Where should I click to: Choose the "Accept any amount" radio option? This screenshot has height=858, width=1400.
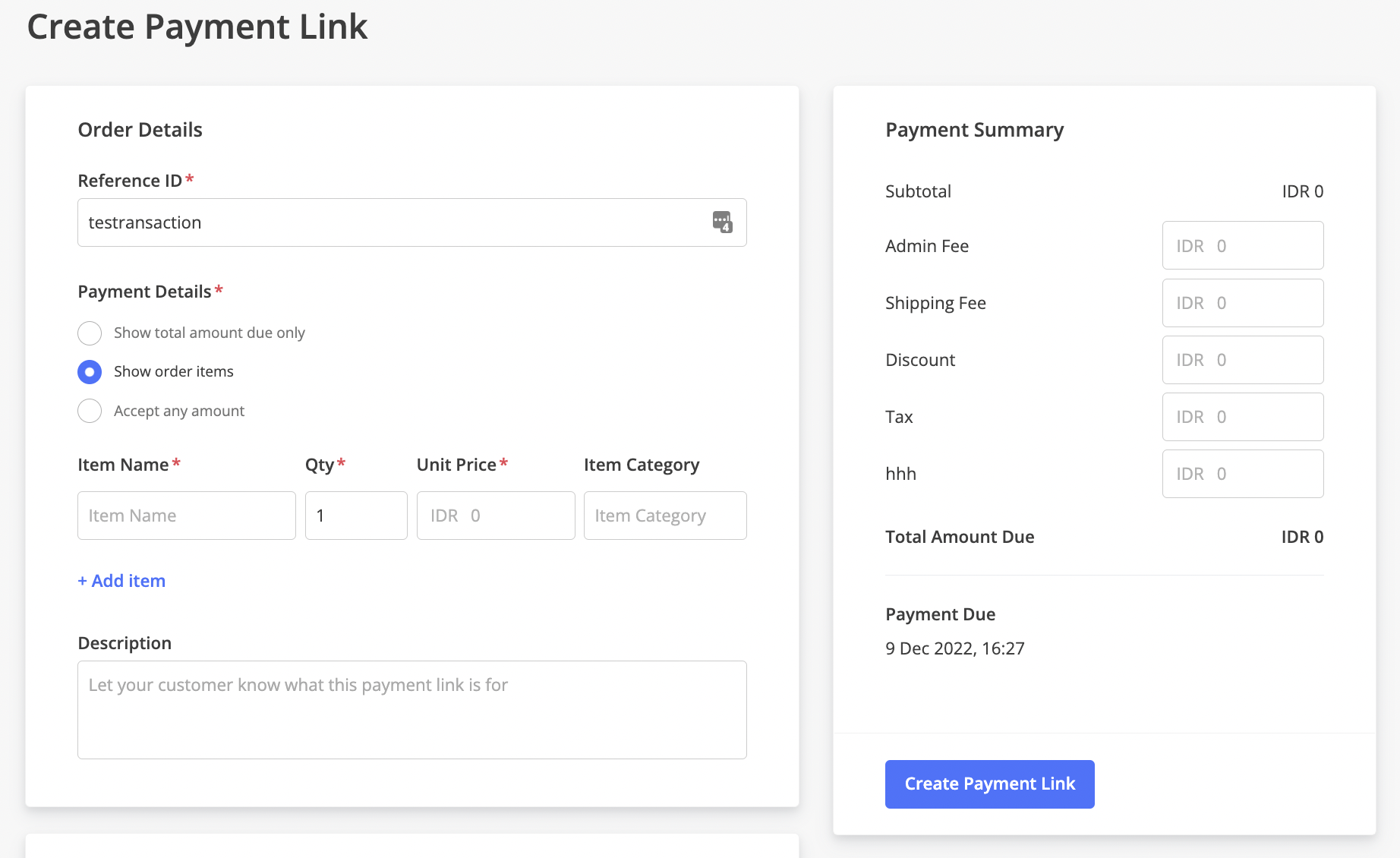(90, 411)
